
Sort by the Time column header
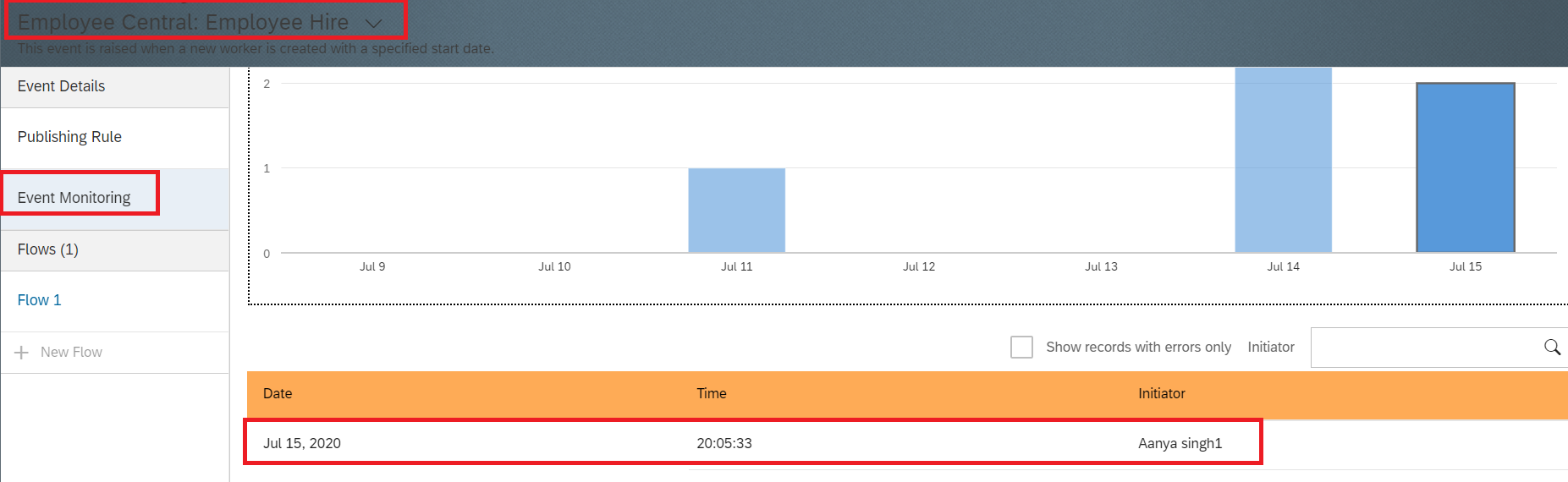coord(712,393)
